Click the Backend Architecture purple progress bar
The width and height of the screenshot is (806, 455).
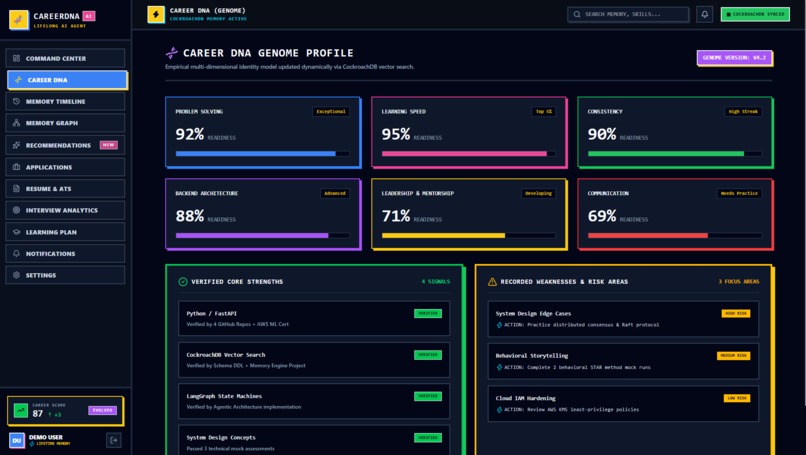(263, 235)
